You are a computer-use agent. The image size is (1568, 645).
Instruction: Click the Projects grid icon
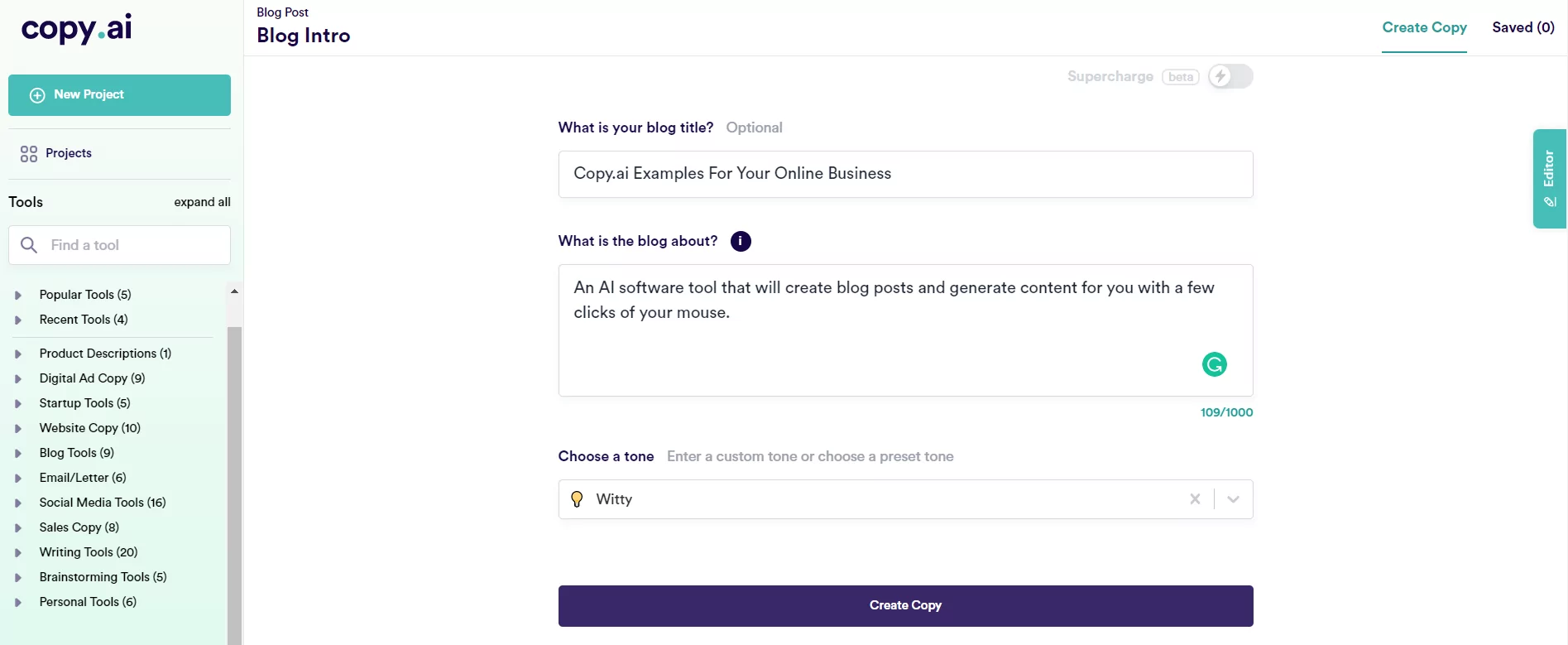click(x=29, y=154)
